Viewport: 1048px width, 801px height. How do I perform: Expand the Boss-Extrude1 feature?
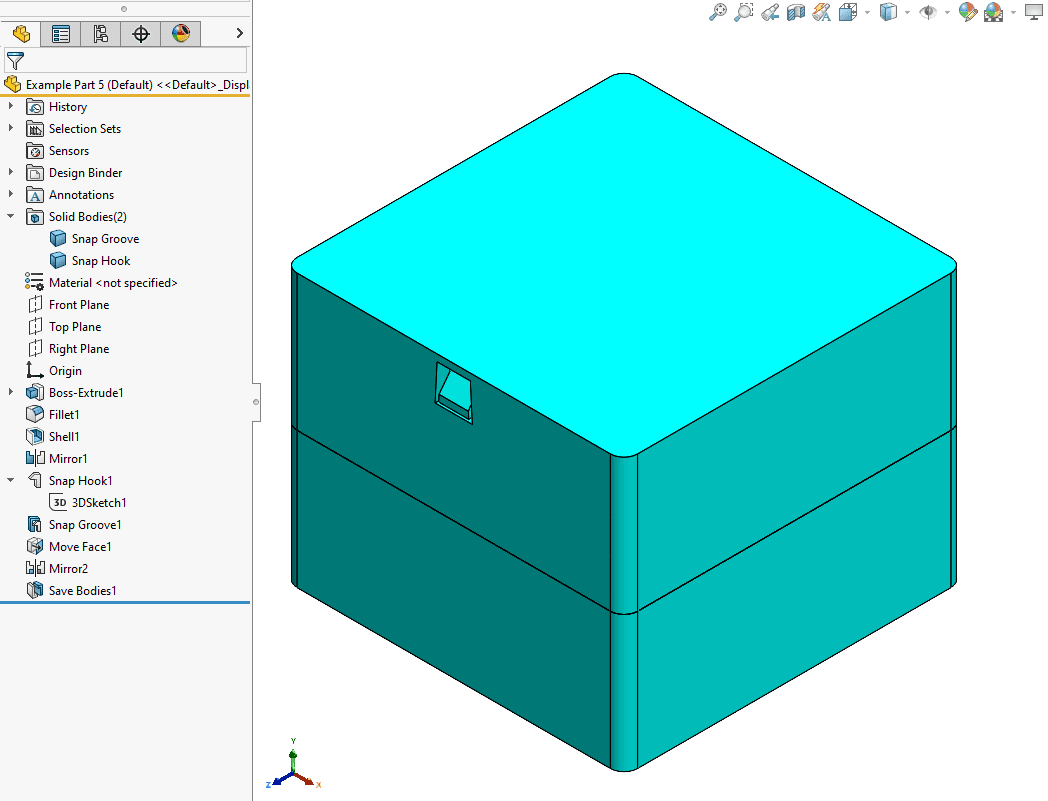pos(11,392)
